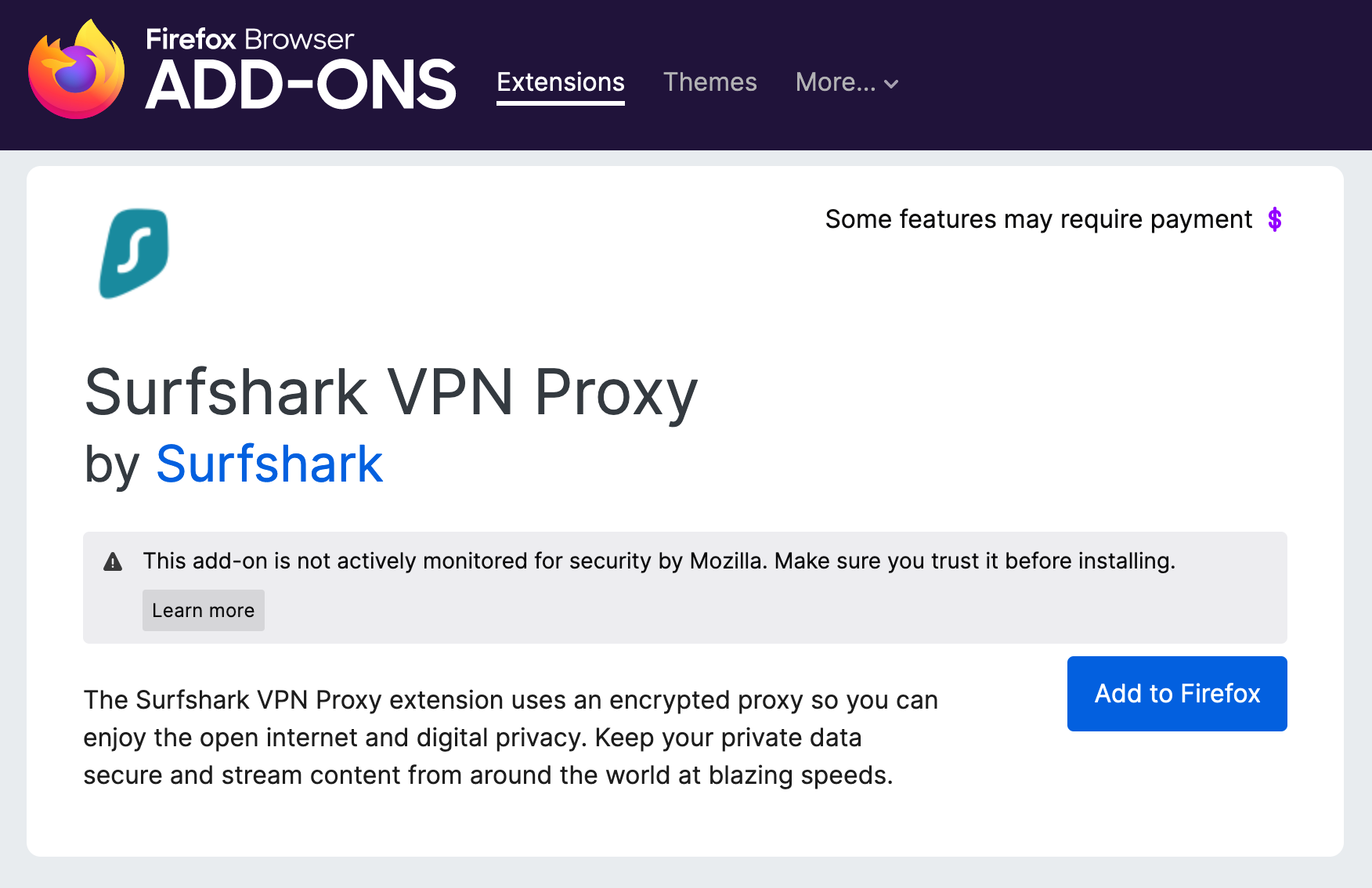Click the warning triangle icon
Image resolution: width=1372 pixels, height=888 pixels.
tap(113, 561)
